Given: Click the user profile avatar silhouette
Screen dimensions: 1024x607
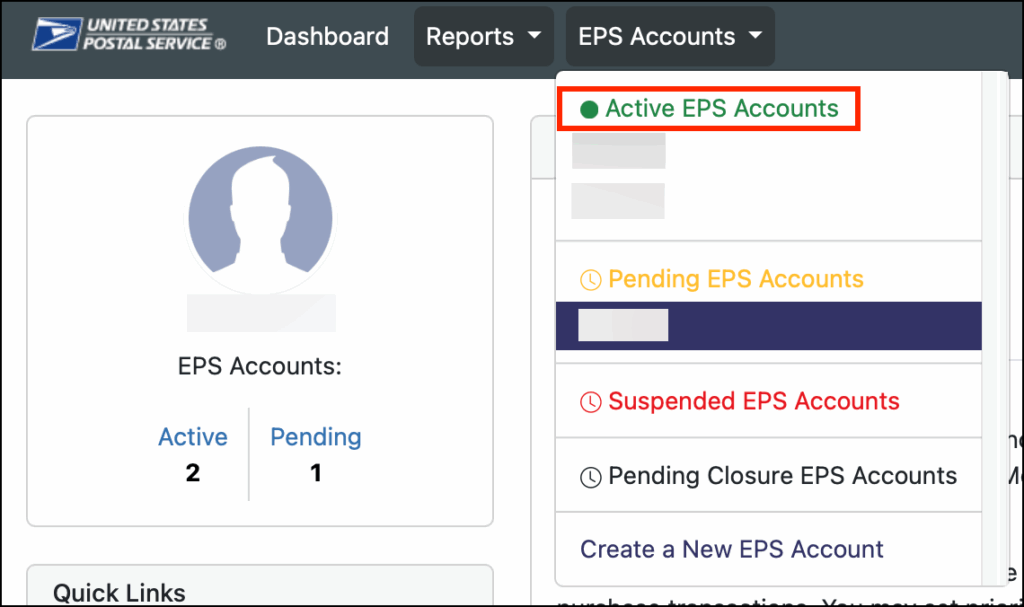Looking at the screenshot, I should [260, 218].
